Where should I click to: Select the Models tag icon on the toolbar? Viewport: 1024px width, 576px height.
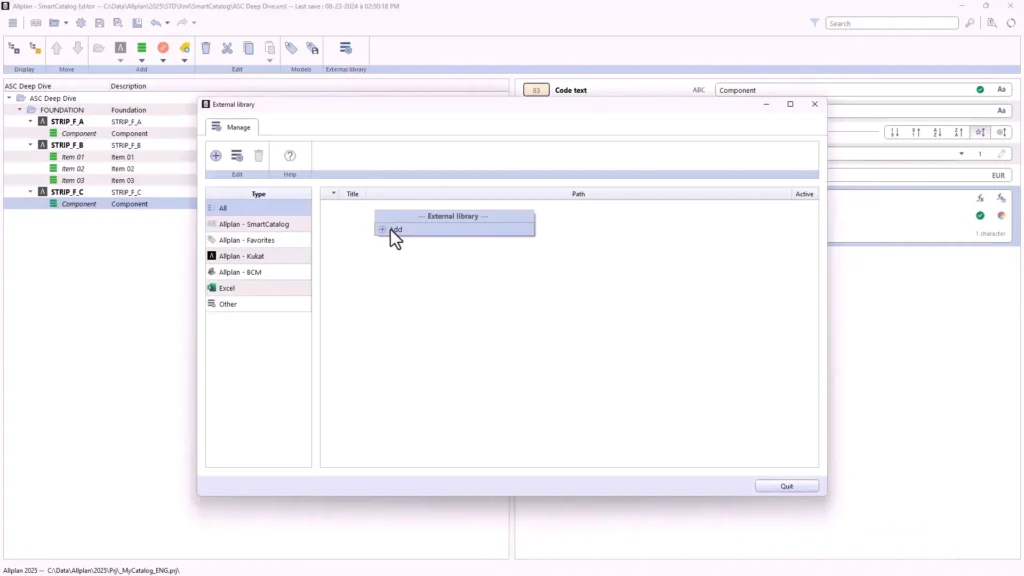290,46
